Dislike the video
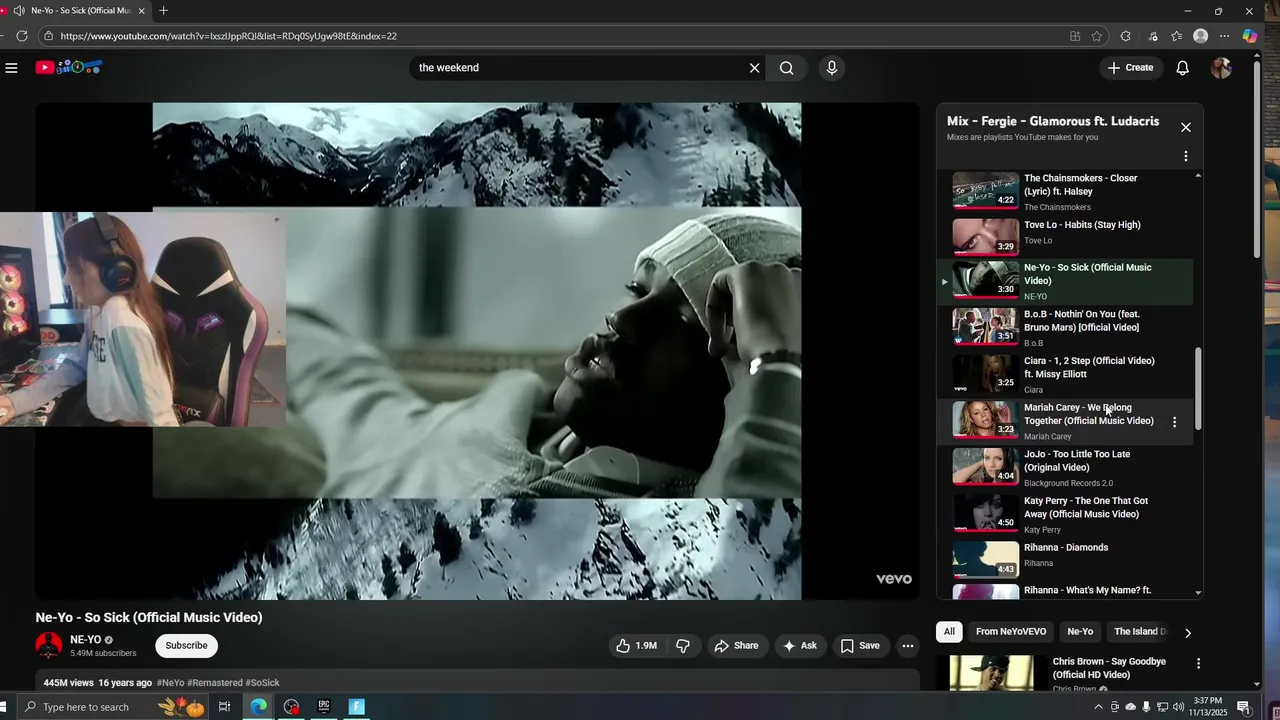 click(x=683, y=646)
